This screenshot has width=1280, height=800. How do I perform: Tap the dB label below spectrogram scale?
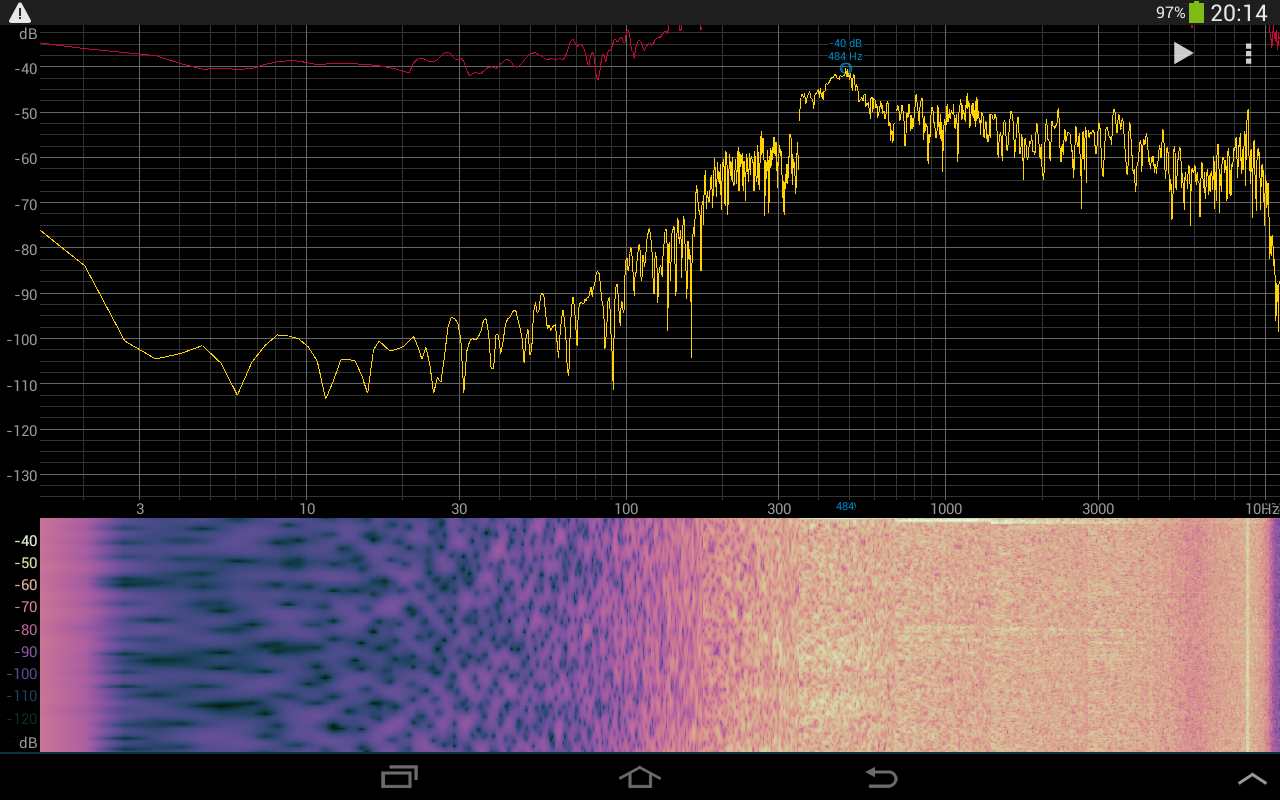(28, 742)
